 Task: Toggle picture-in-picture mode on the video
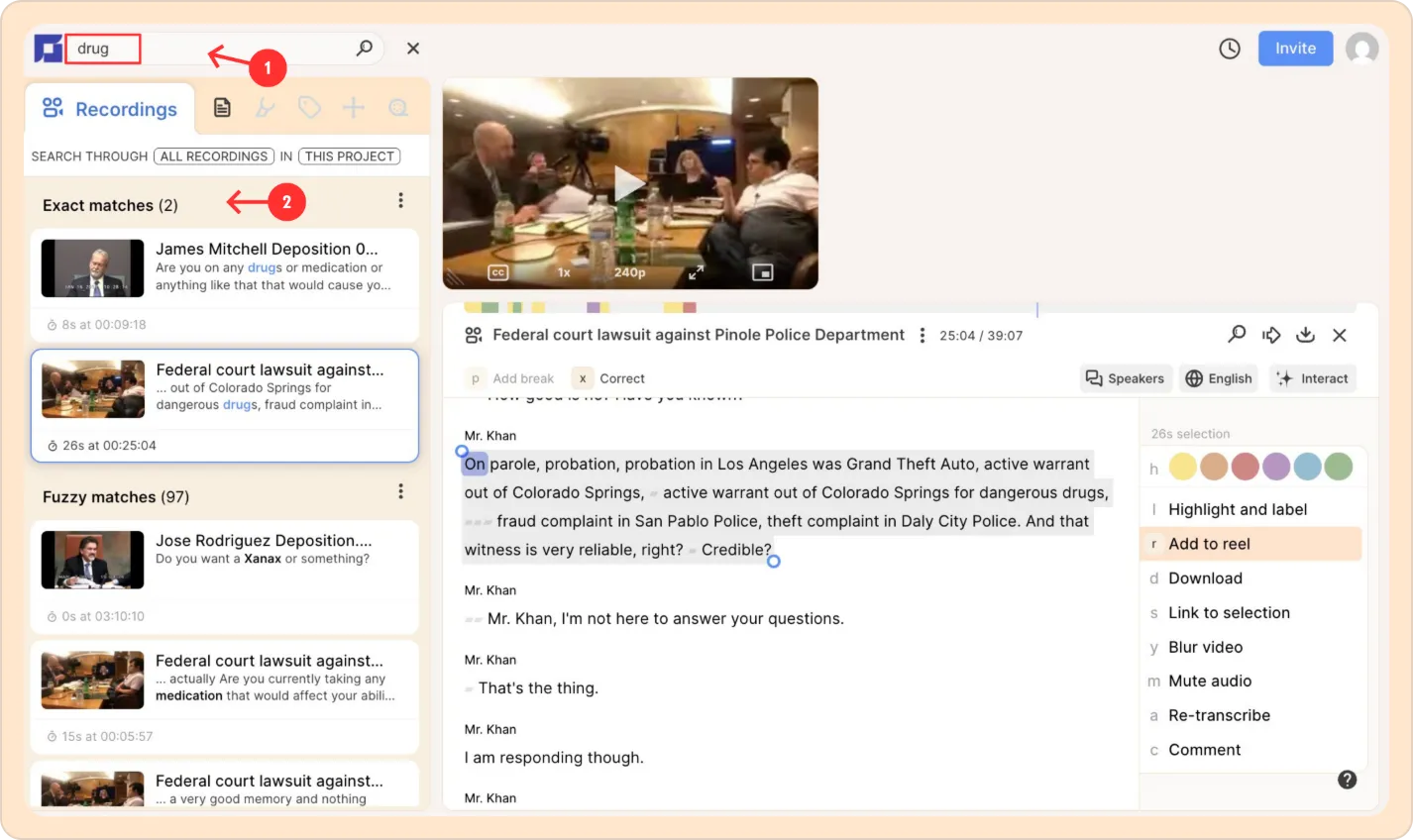[762, 272]
